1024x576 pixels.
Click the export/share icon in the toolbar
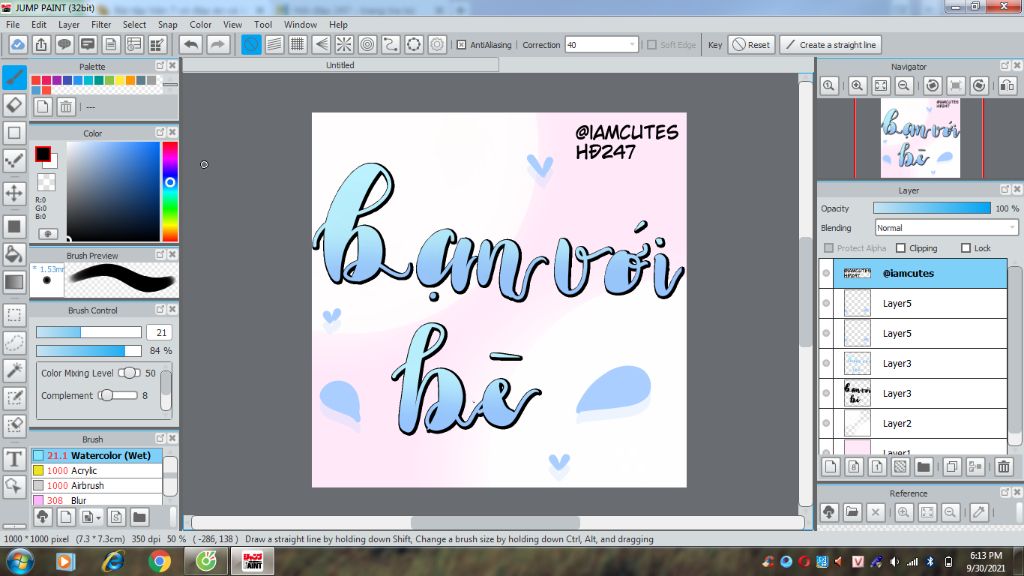(x=41, y=45)
